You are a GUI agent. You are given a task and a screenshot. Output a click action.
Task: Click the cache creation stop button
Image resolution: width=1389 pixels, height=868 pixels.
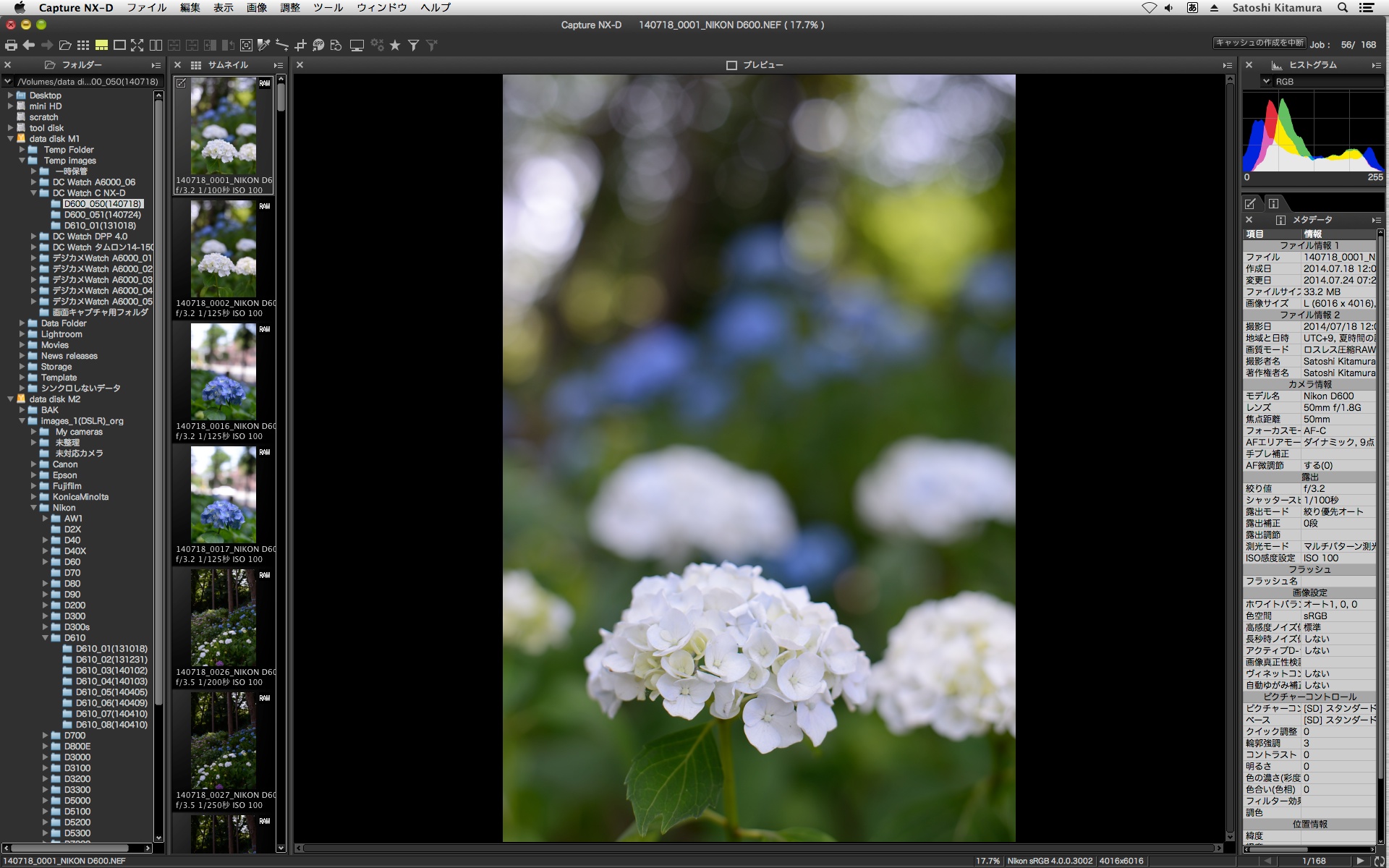click(x=1260, y=43)
